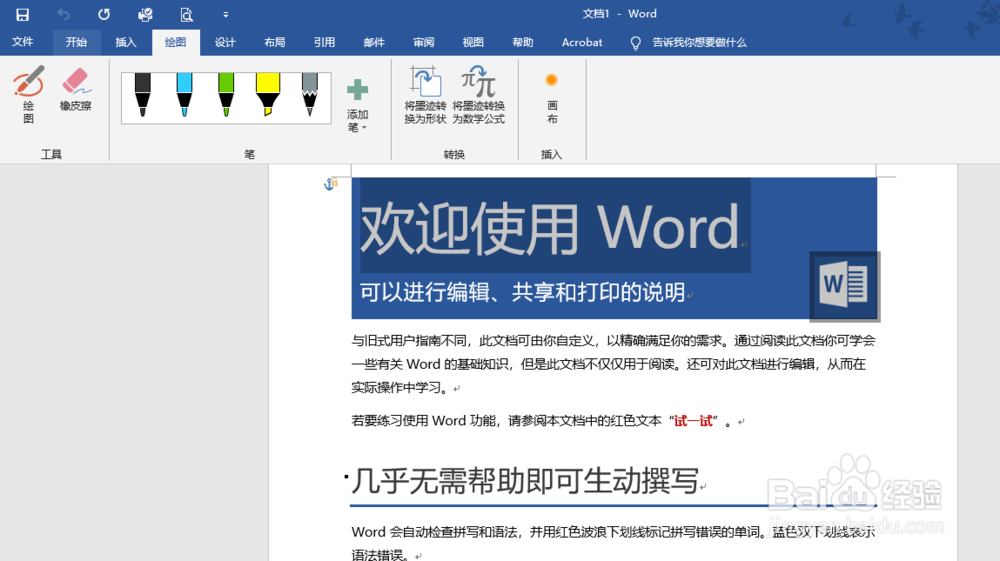The image size is (1000, 561).
Task: Switch to the 引用 (References) tab
Action: point(325,42)
